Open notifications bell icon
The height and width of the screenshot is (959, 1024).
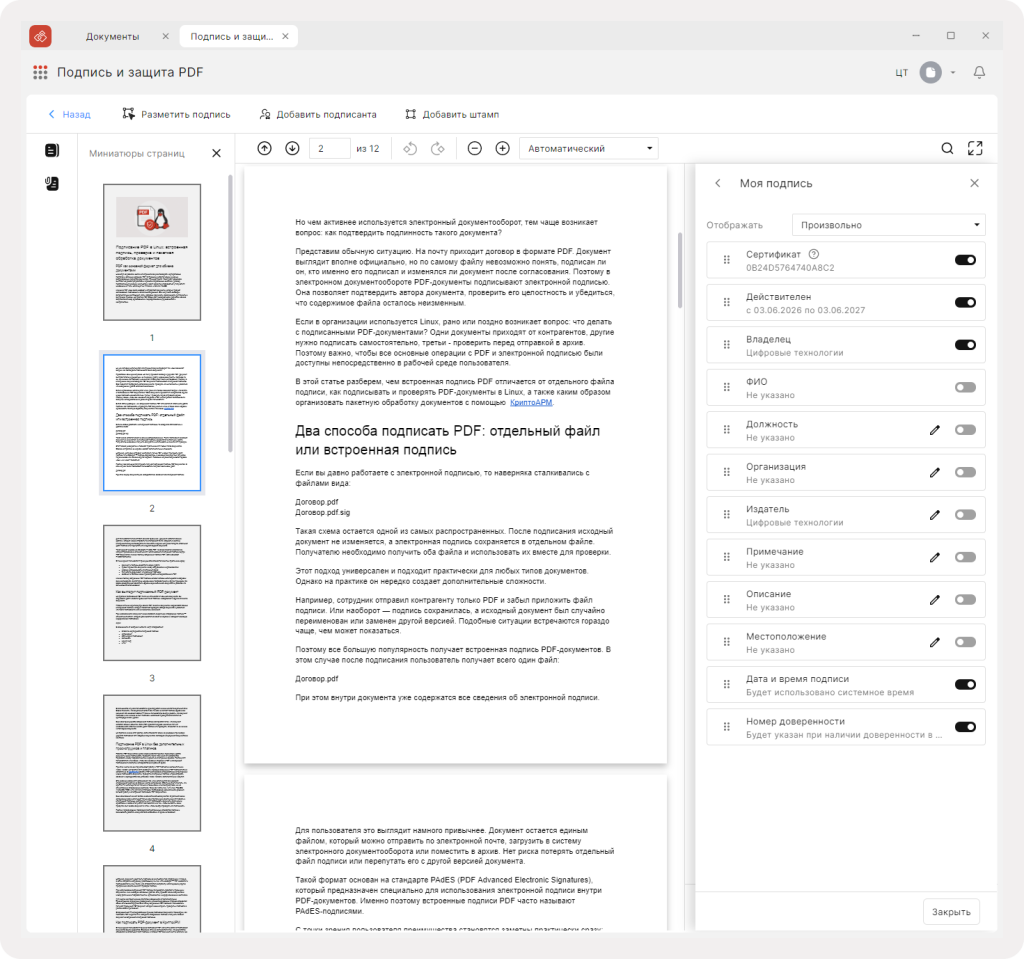[x=979, y=73]
